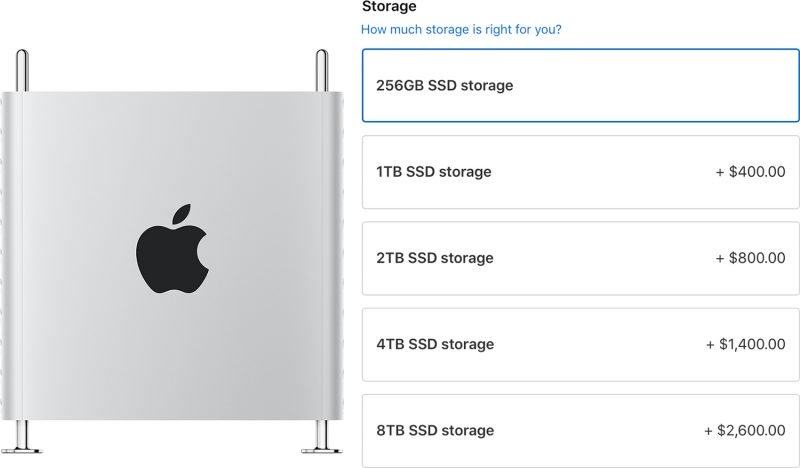800x468 pixels.
Task: Select the 256GB SSD storage option
Action: coord(581,85)
